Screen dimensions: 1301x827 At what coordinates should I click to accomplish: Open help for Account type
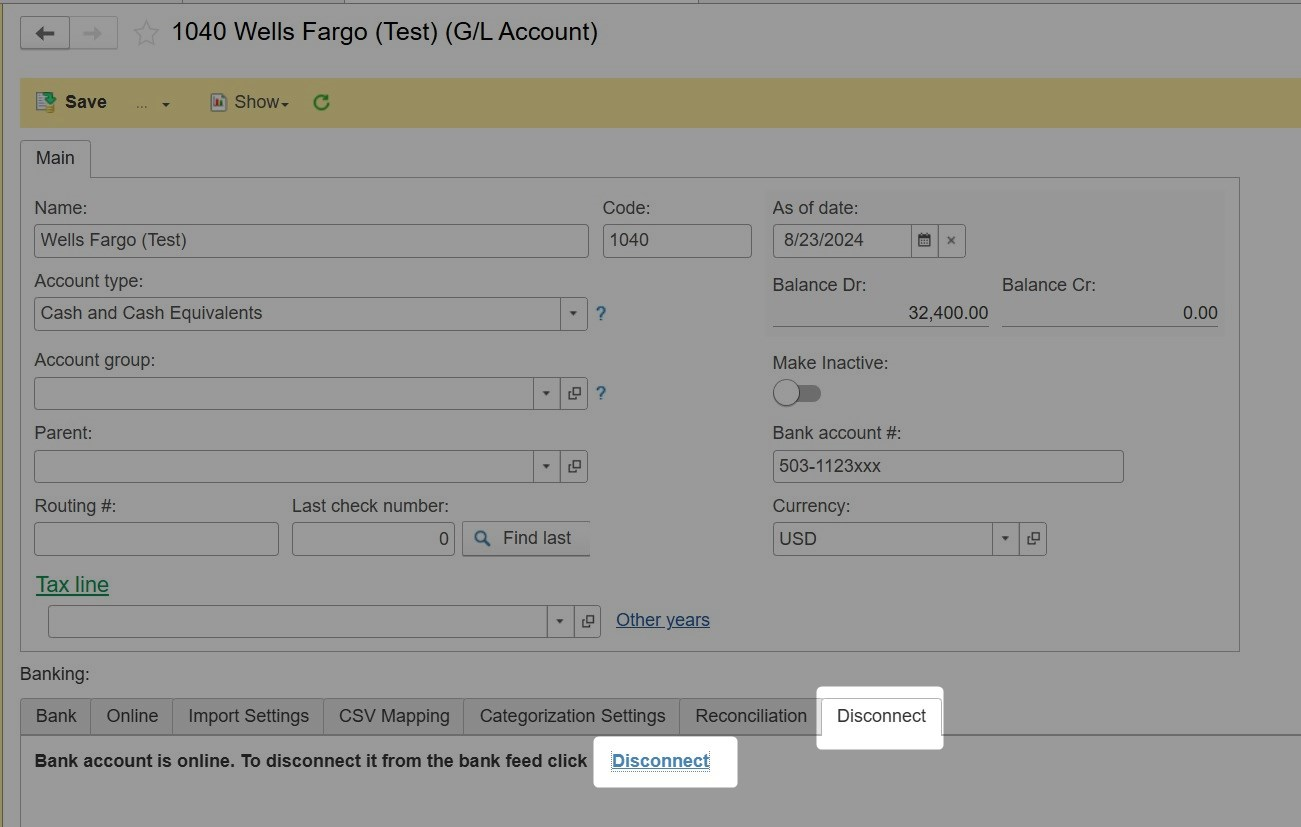click(x=601, y=313)
